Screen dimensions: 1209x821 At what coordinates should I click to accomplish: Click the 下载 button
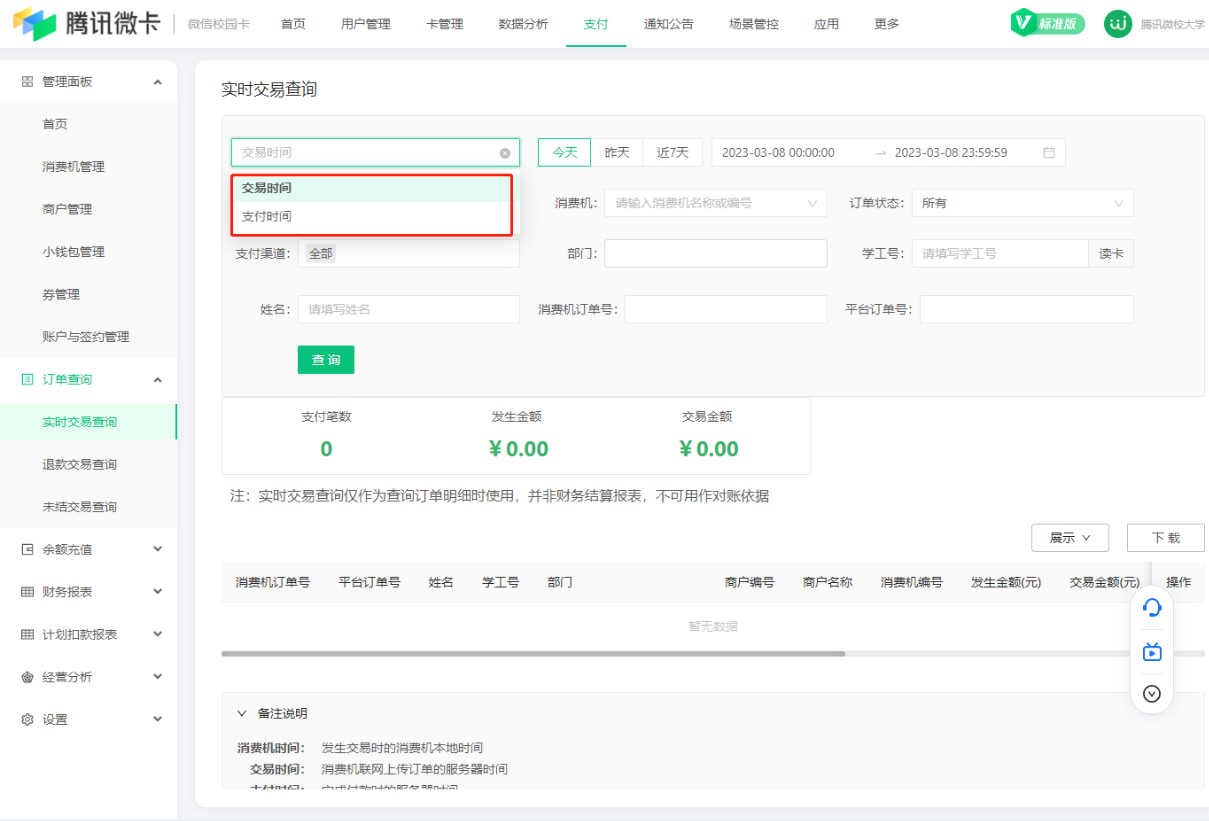click(x=1166, y=538)
